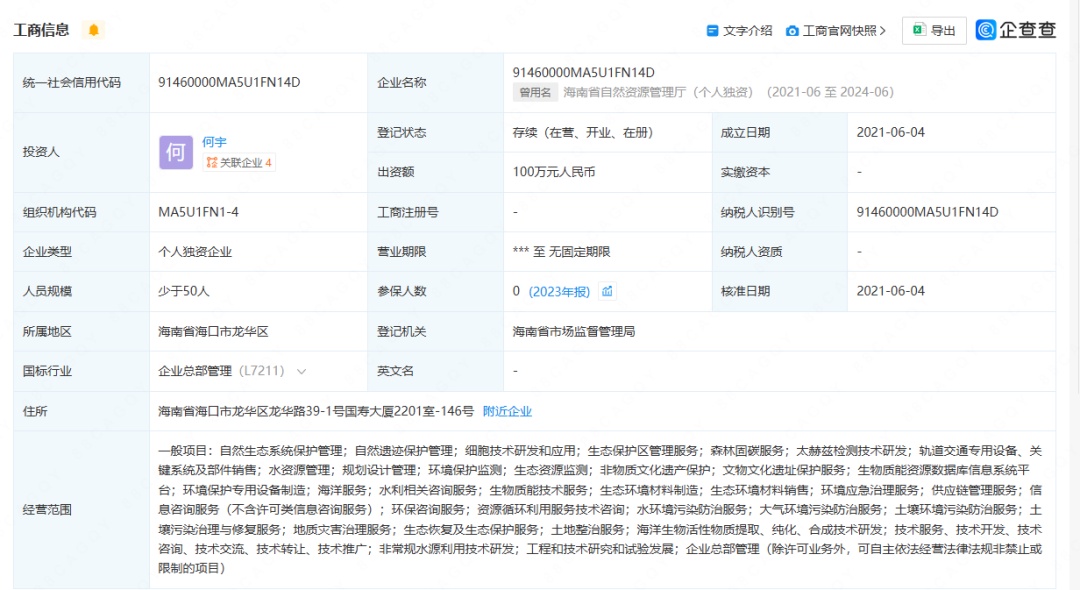Image resolution: width=1080 pixels, height=590 pixels.
Task: Click the blue document icon before 文字介绍
Action: [x=711, y=31]
